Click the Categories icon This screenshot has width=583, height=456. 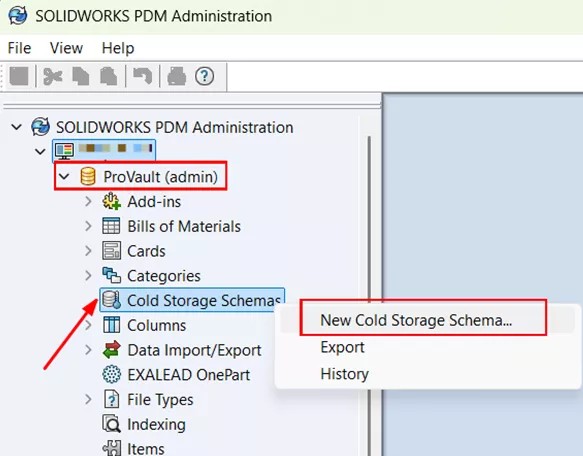pyautogui.click(x=111, y=275)
